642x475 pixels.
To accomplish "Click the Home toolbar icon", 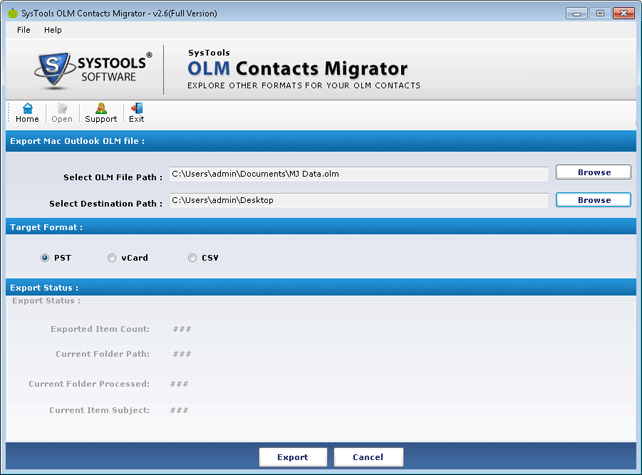I will 27,113.
